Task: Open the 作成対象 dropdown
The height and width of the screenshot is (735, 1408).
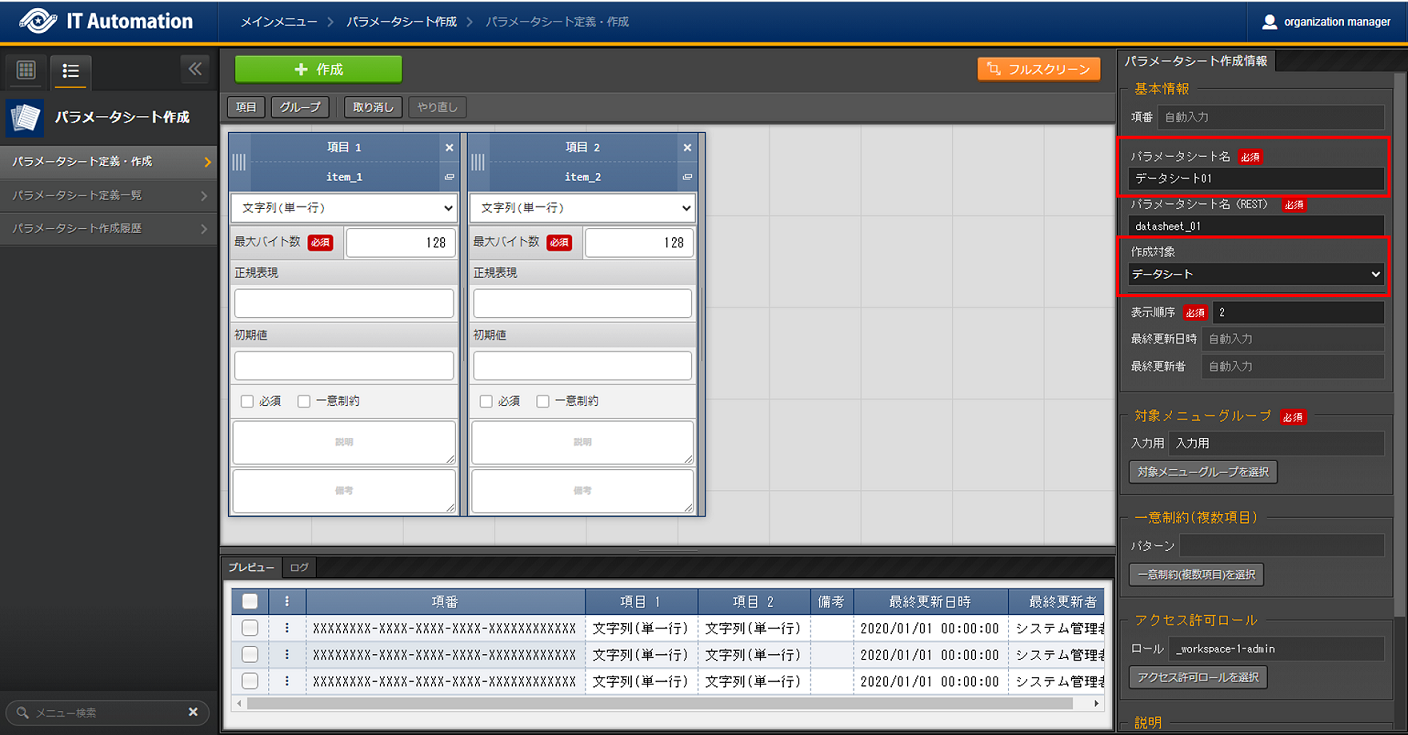Action: pyautogui.click(x=1255, y=274)
